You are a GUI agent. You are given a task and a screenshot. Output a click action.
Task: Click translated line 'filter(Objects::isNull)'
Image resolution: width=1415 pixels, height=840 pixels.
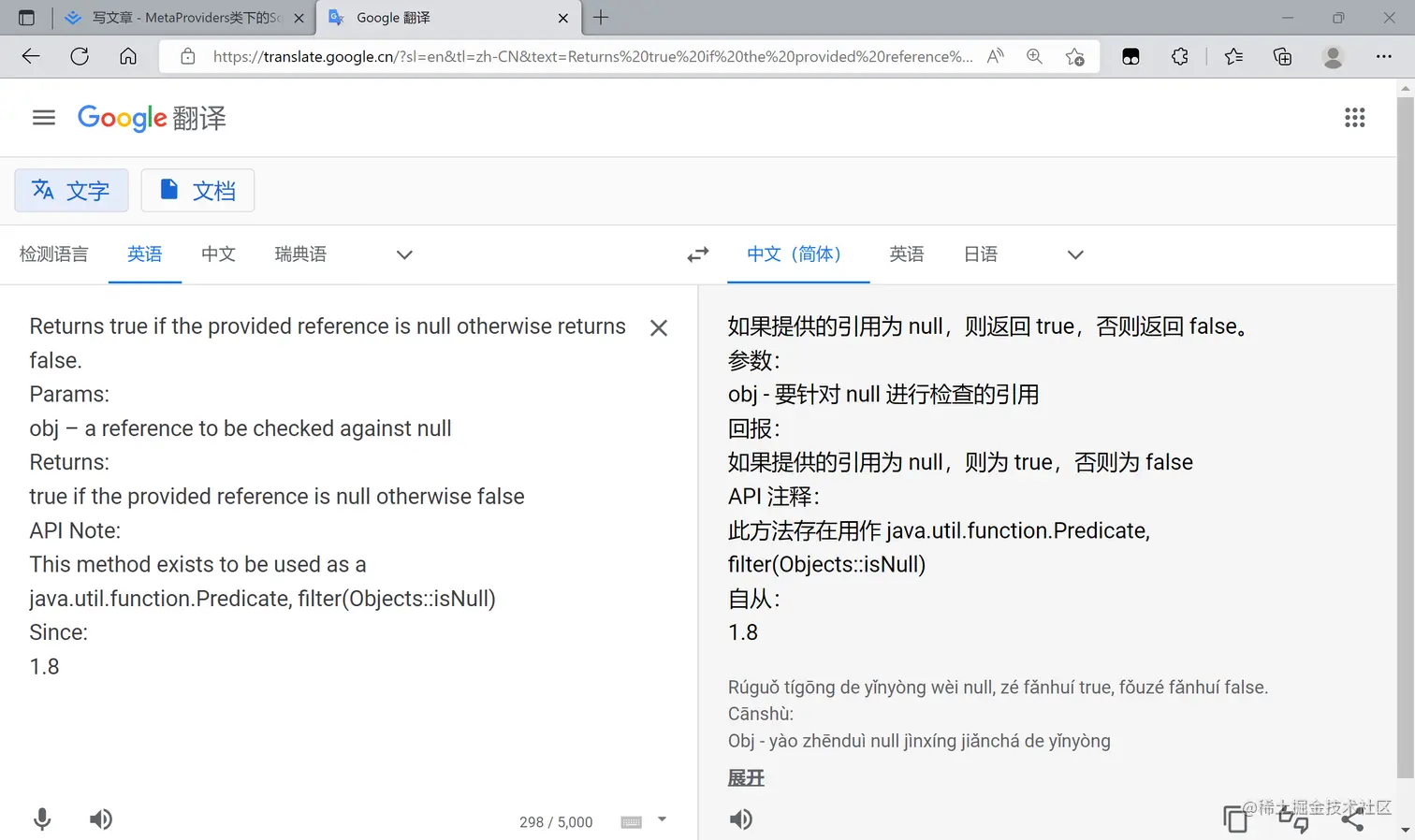click(x=827, y=564)
